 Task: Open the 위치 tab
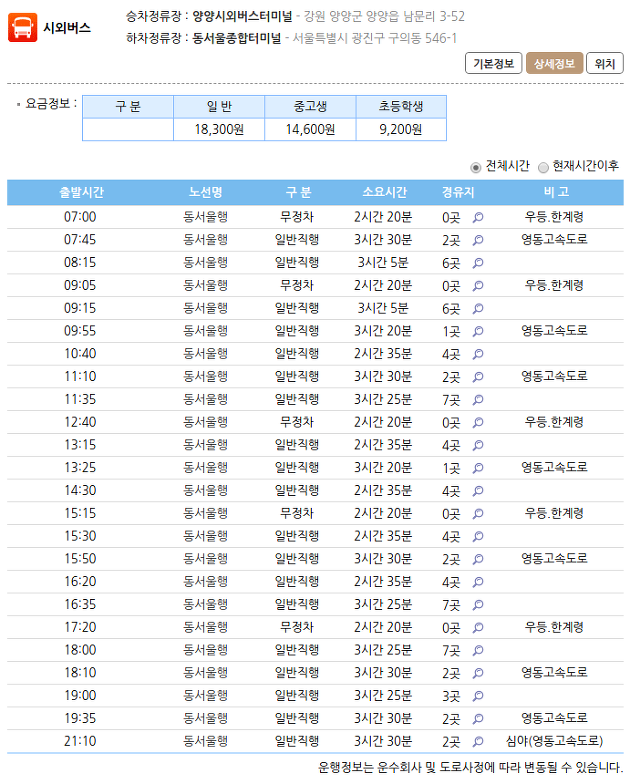(x=604, y=64)
